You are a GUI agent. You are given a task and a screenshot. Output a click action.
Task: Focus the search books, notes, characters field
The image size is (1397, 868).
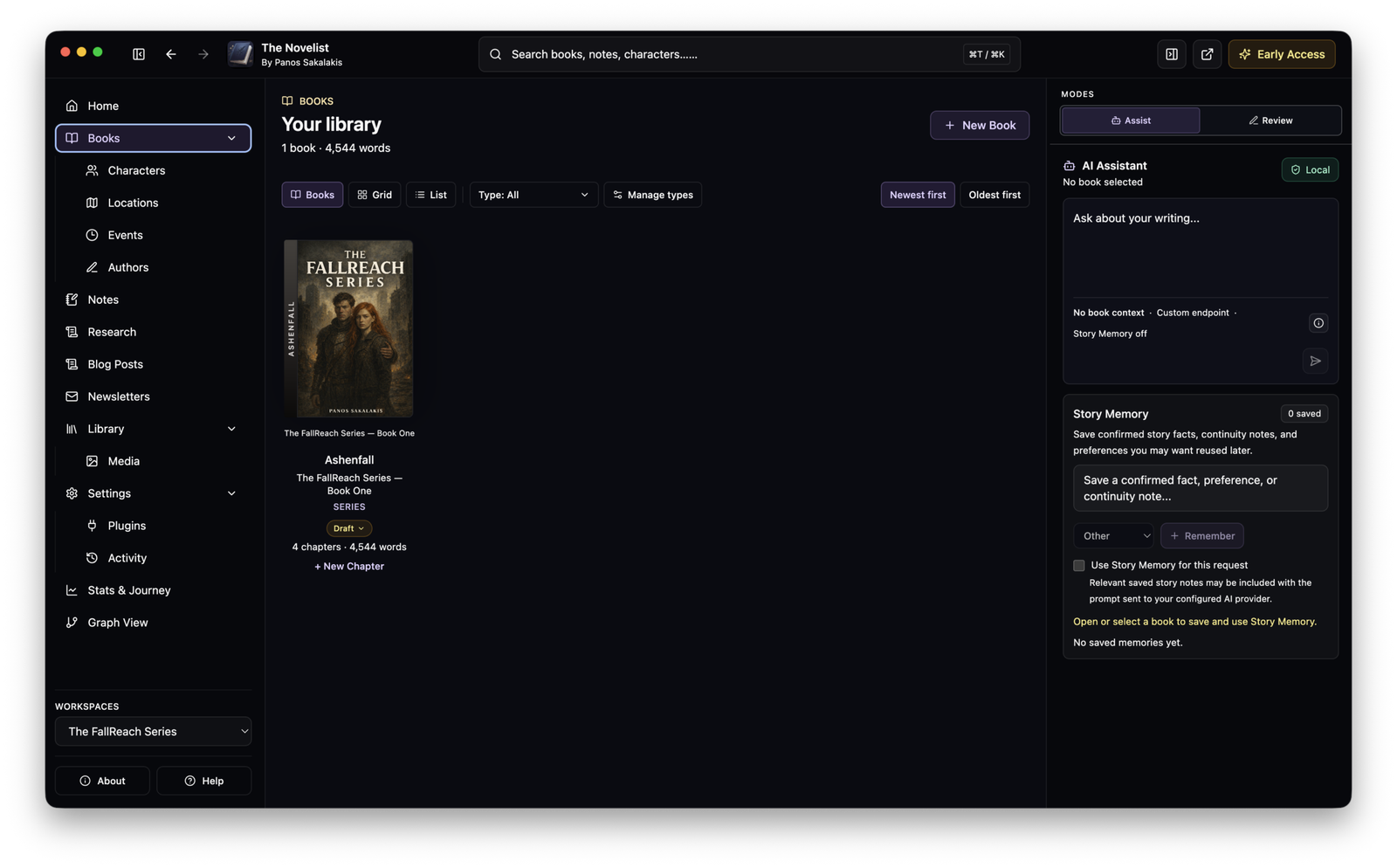click(x=749, y=54)
